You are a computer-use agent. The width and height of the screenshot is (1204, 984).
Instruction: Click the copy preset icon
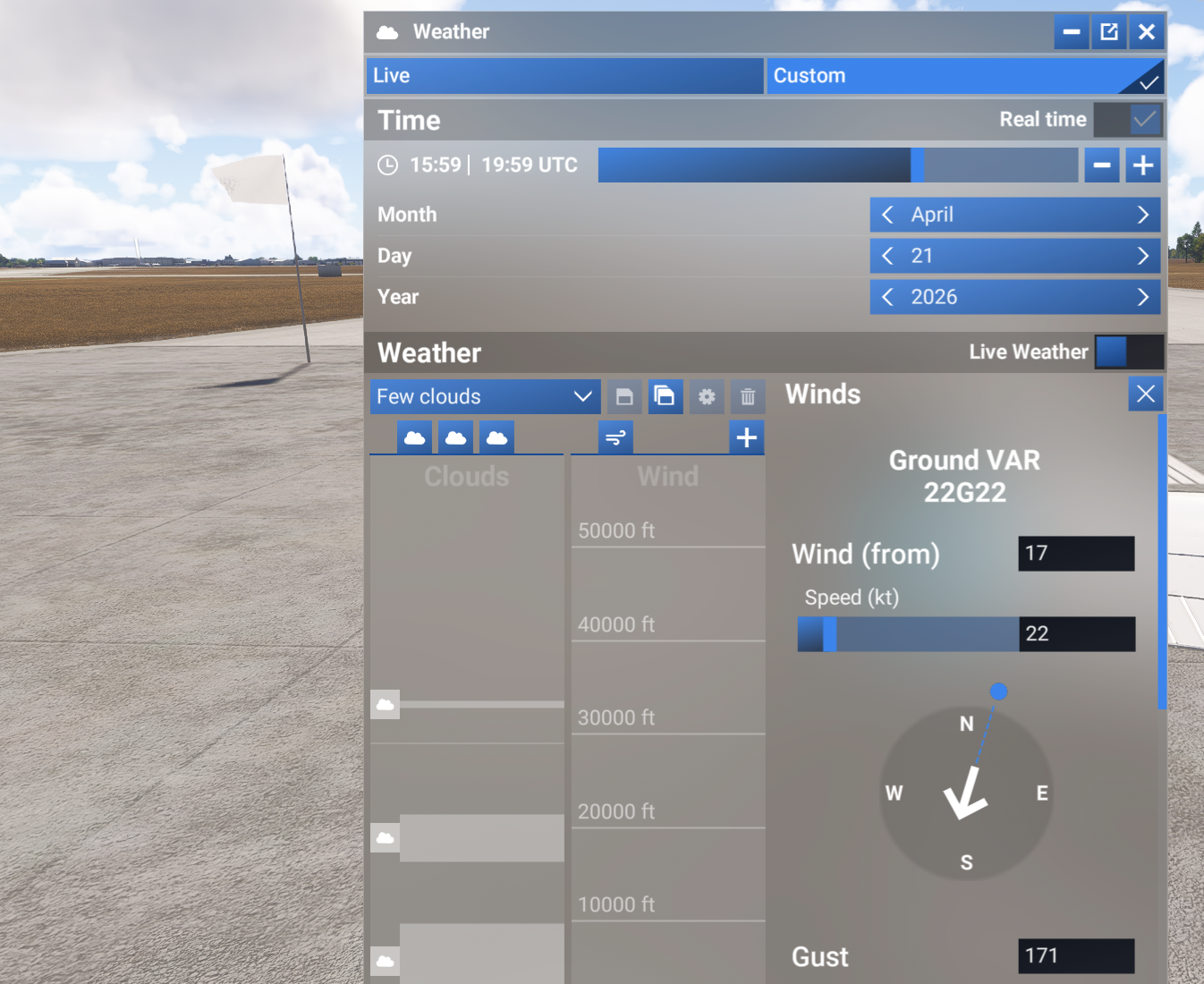(x=665, y=396)
